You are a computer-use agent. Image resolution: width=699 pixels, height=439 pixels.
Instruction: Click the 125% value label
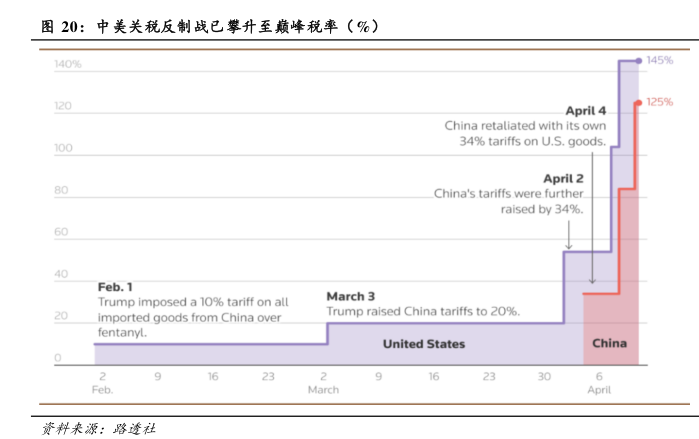(x=660, y=102)
